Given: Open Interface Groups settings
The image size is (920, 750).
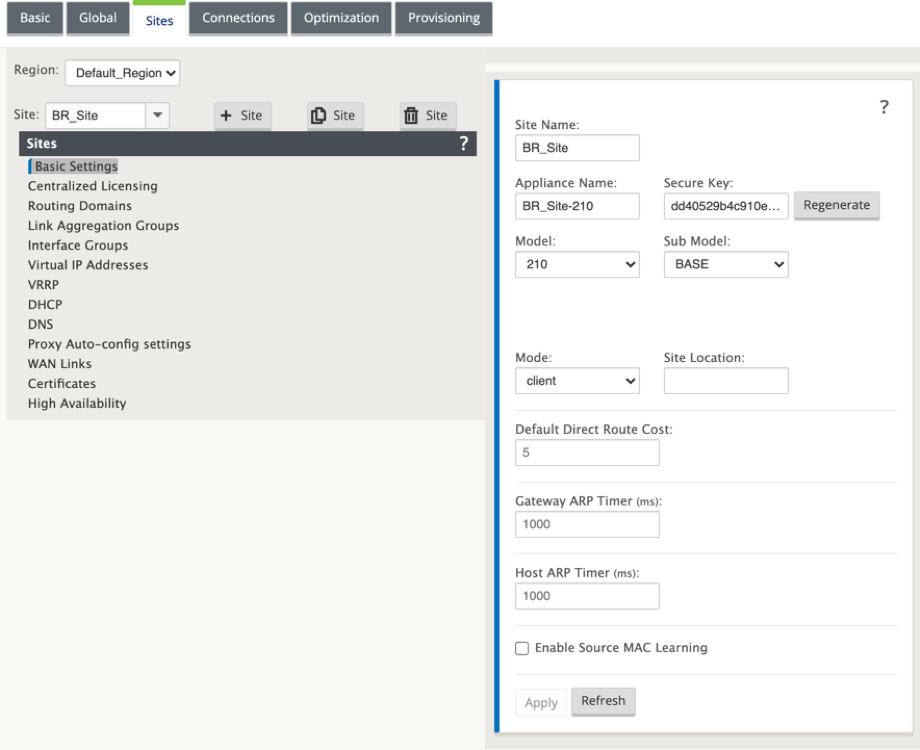Looking at the screenshot, I should [78, 245].
